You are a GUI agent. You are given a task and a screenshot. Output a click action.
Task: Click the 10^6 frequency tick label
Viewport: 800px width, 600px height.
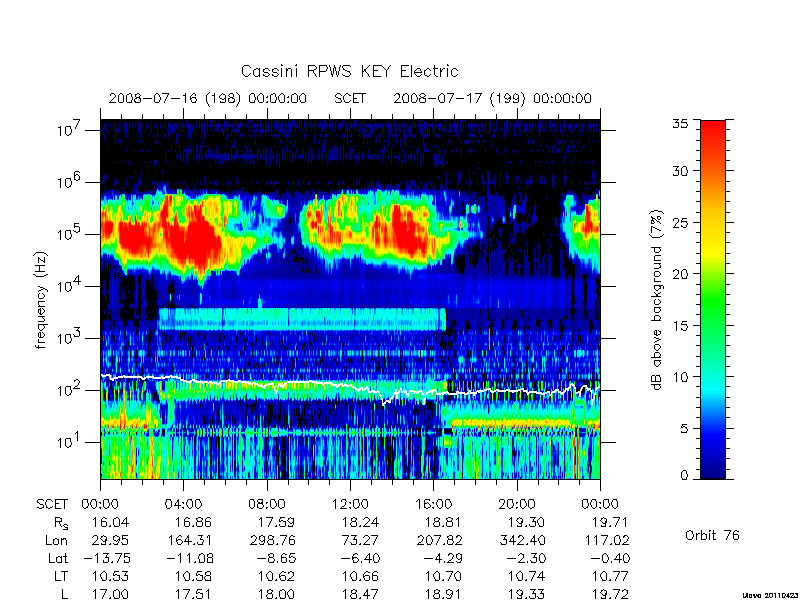70,182
